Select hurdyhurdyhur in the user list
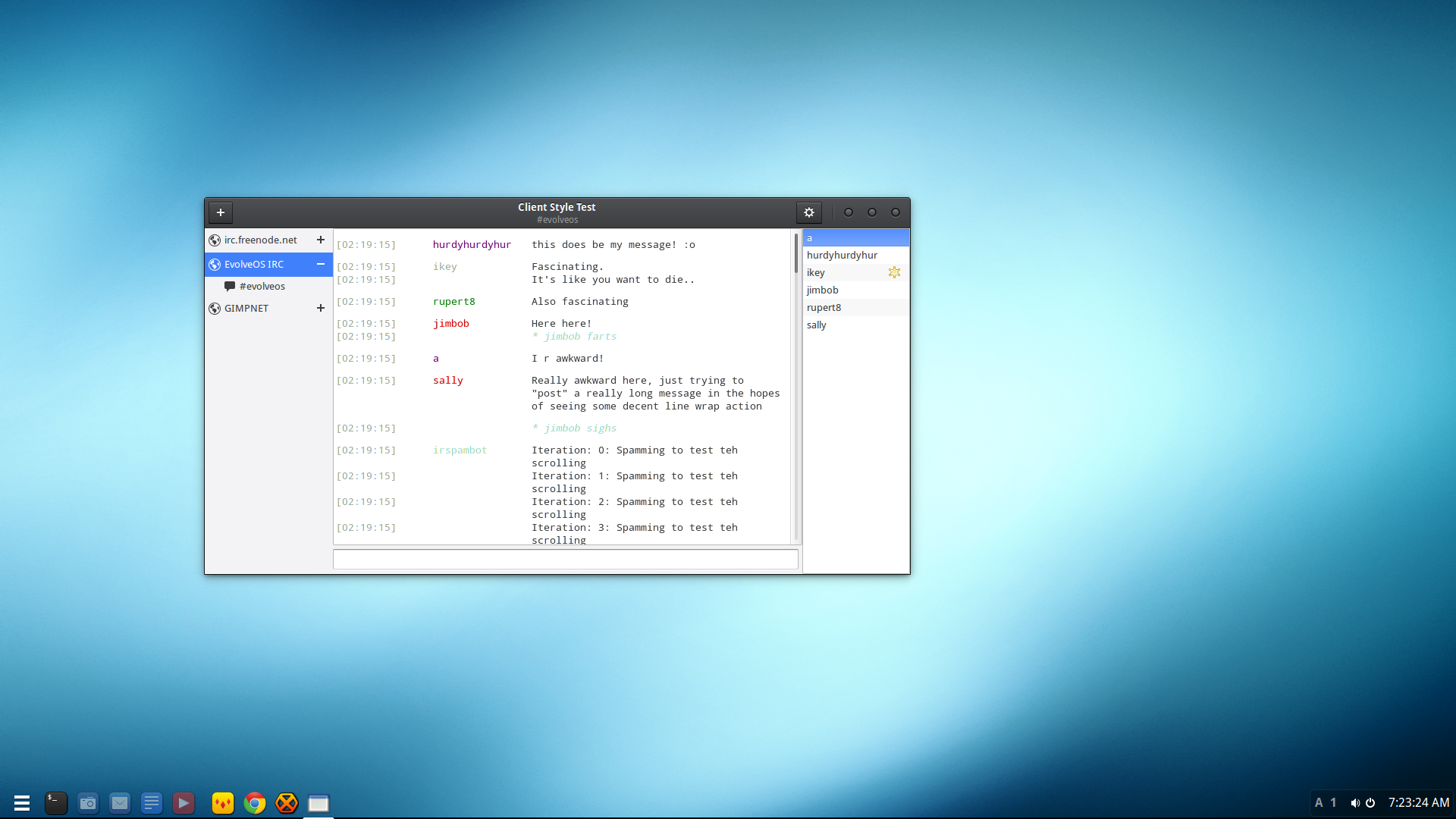This screenshot has width=1456, height=819. [x=856, y=255]
